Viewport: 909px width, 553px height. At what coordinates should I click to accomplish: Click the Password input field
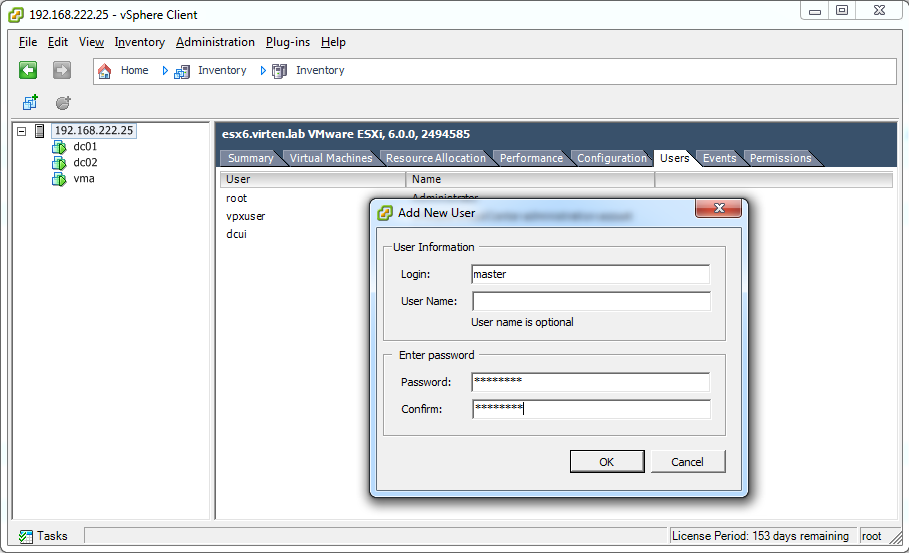[591, 382]
